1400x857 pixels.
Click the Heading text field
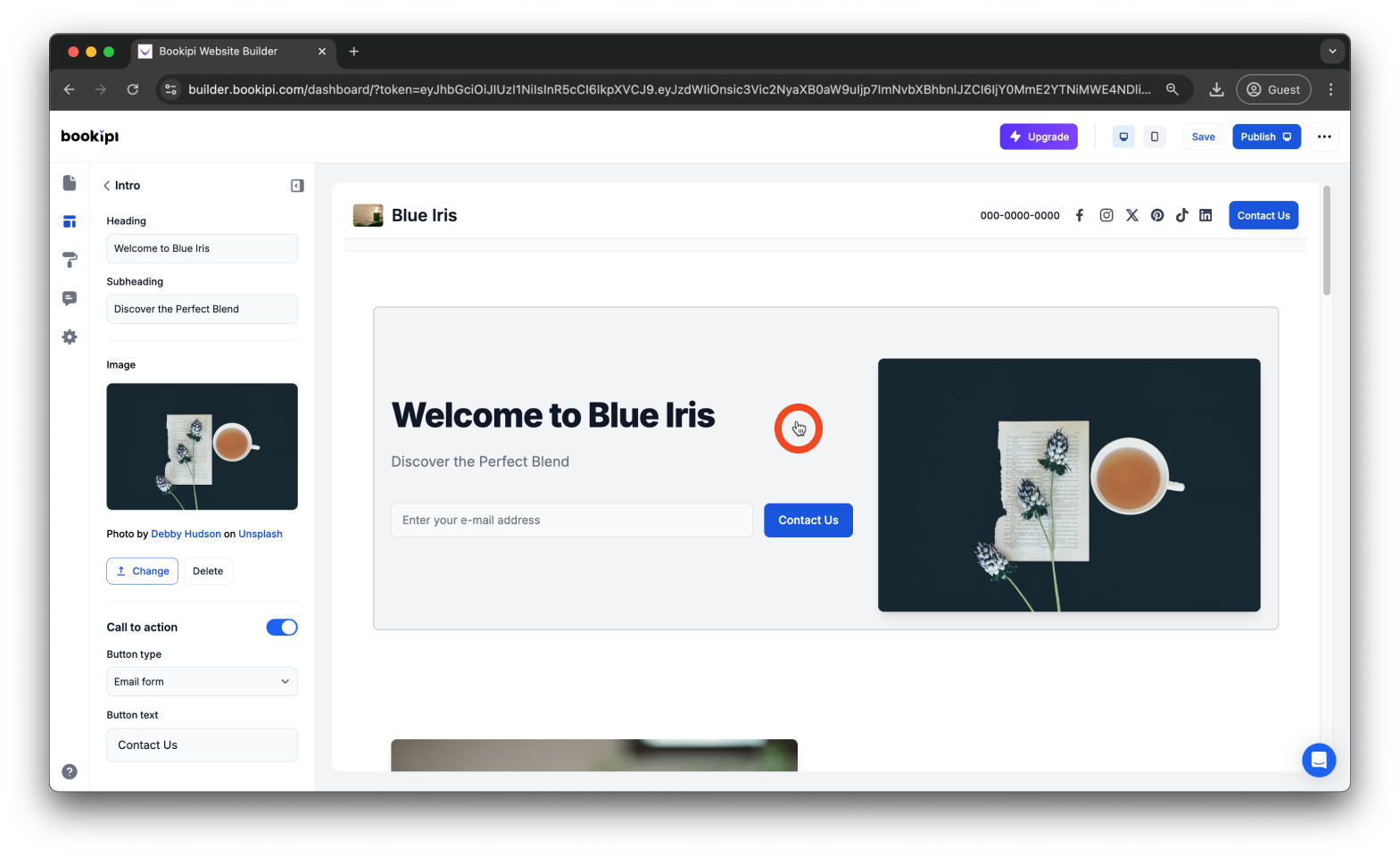coord(202,248)
